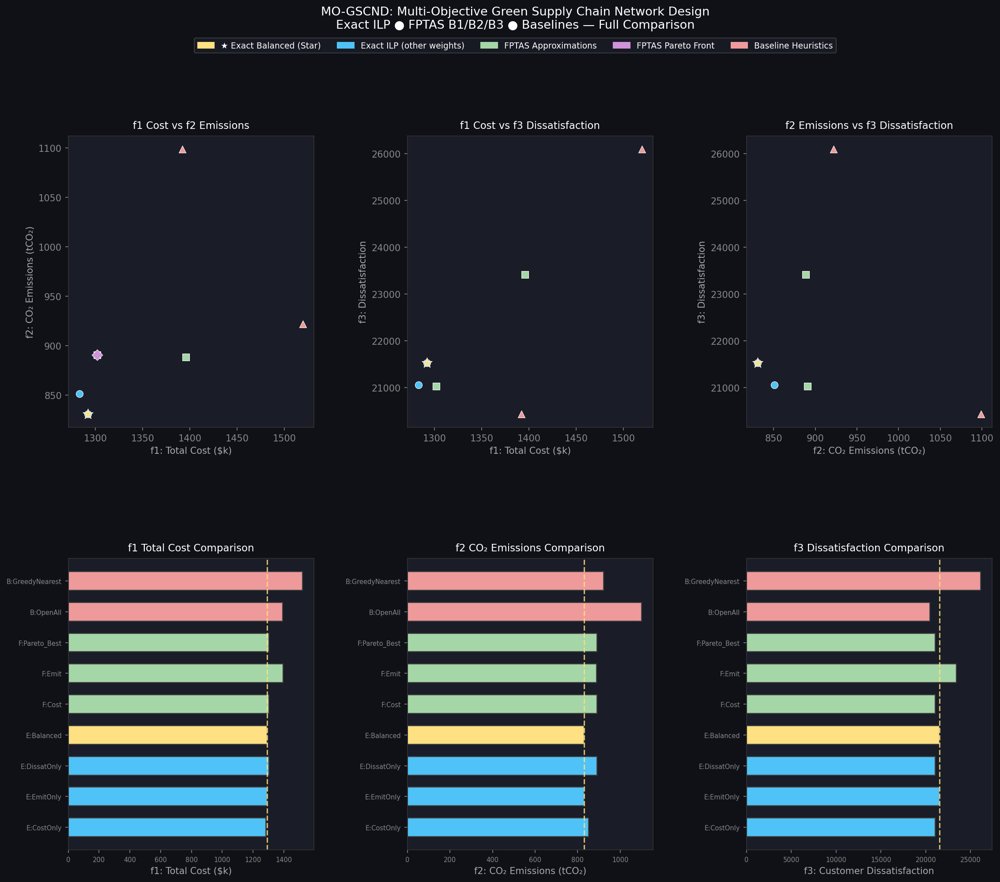Click the 'f1 Cost vs f3 Dissatisfaction' chart title
1000x882 pixels.
[530, 126]
